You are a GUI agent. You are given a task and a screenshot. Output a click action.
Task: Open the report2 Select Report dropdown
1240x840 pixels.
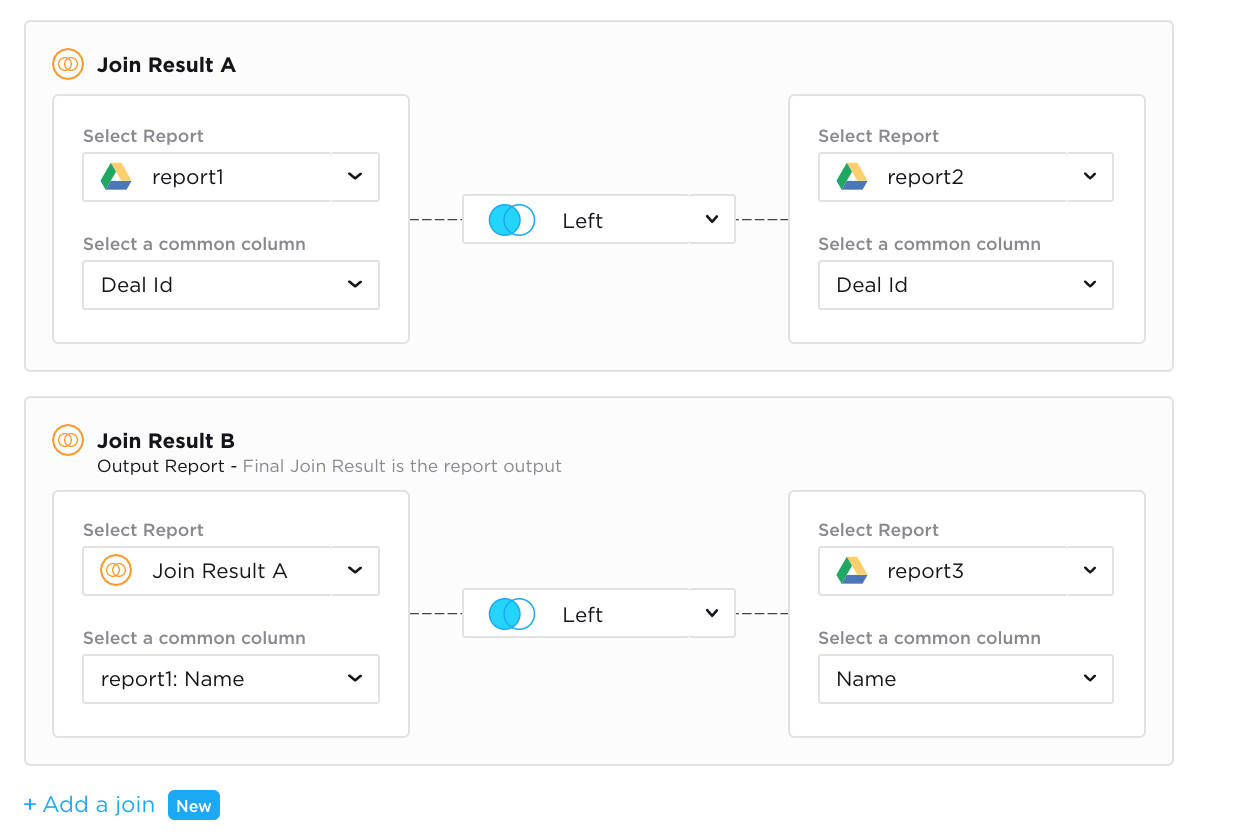point(1089,177)
